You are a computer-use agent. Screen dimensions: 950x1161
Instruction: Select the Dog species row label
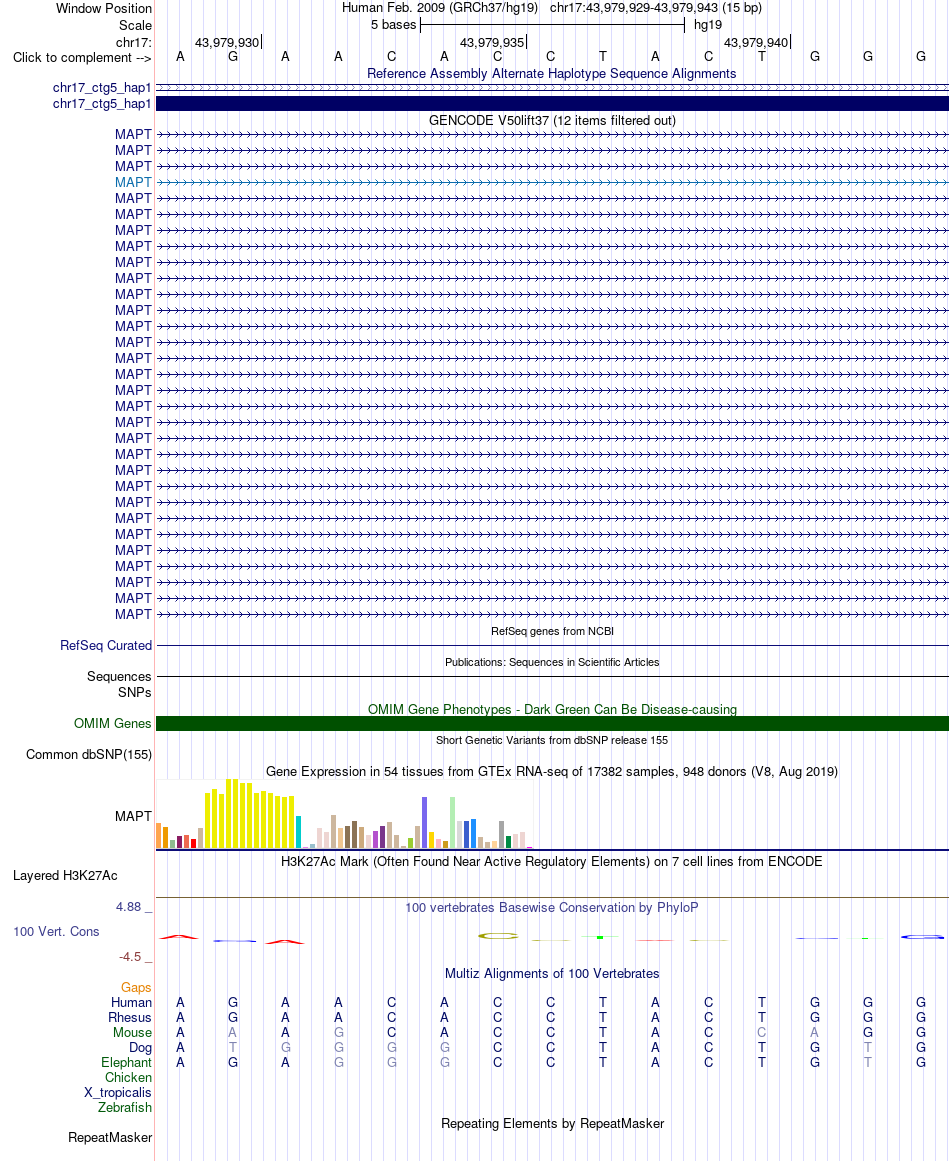coord(140,1048)
